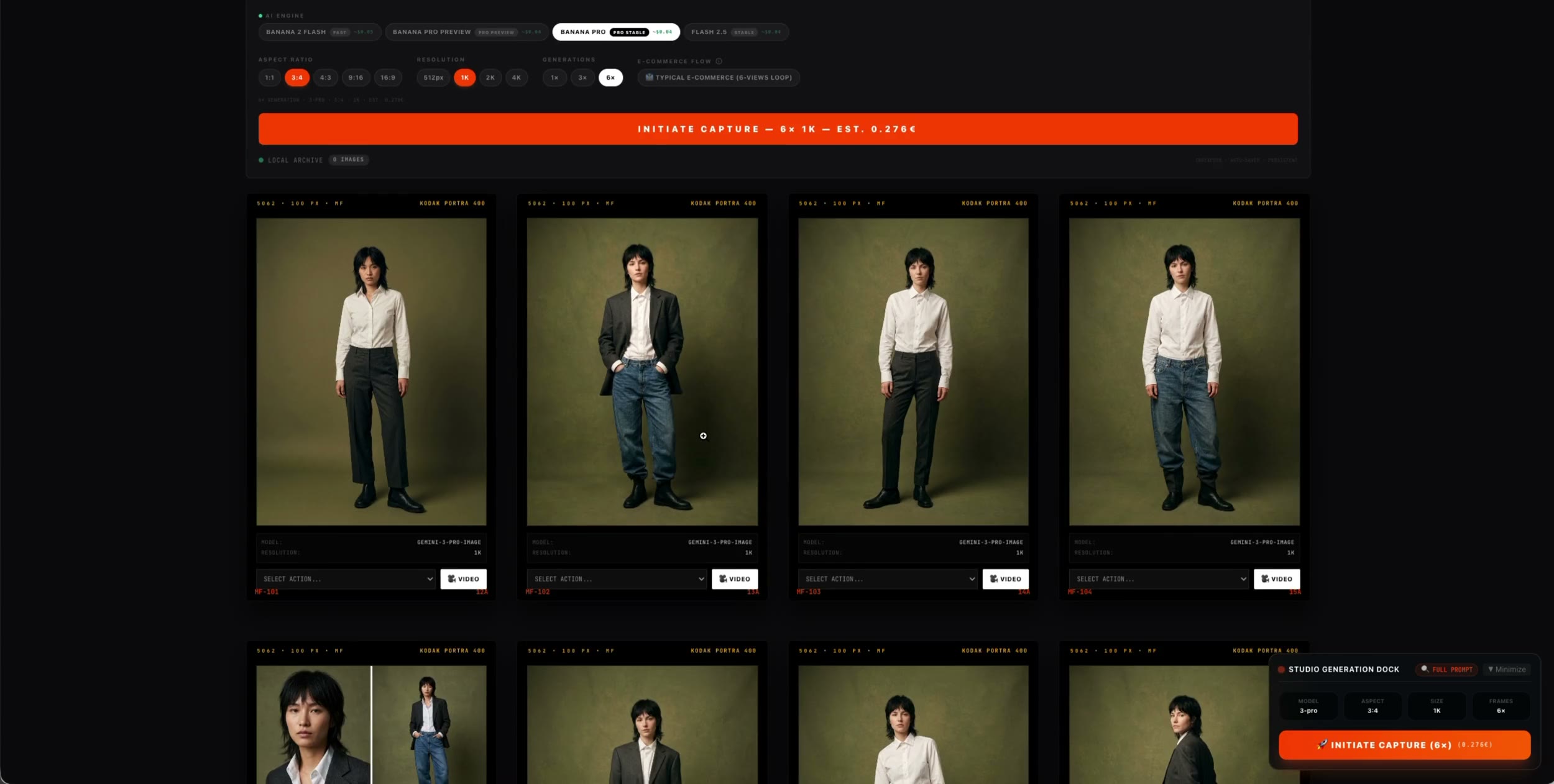The width and height of the screenshot is (1554, 784).
Task: Minimize the Studio Generation Dock
Action: click(x=1507, y=669)
